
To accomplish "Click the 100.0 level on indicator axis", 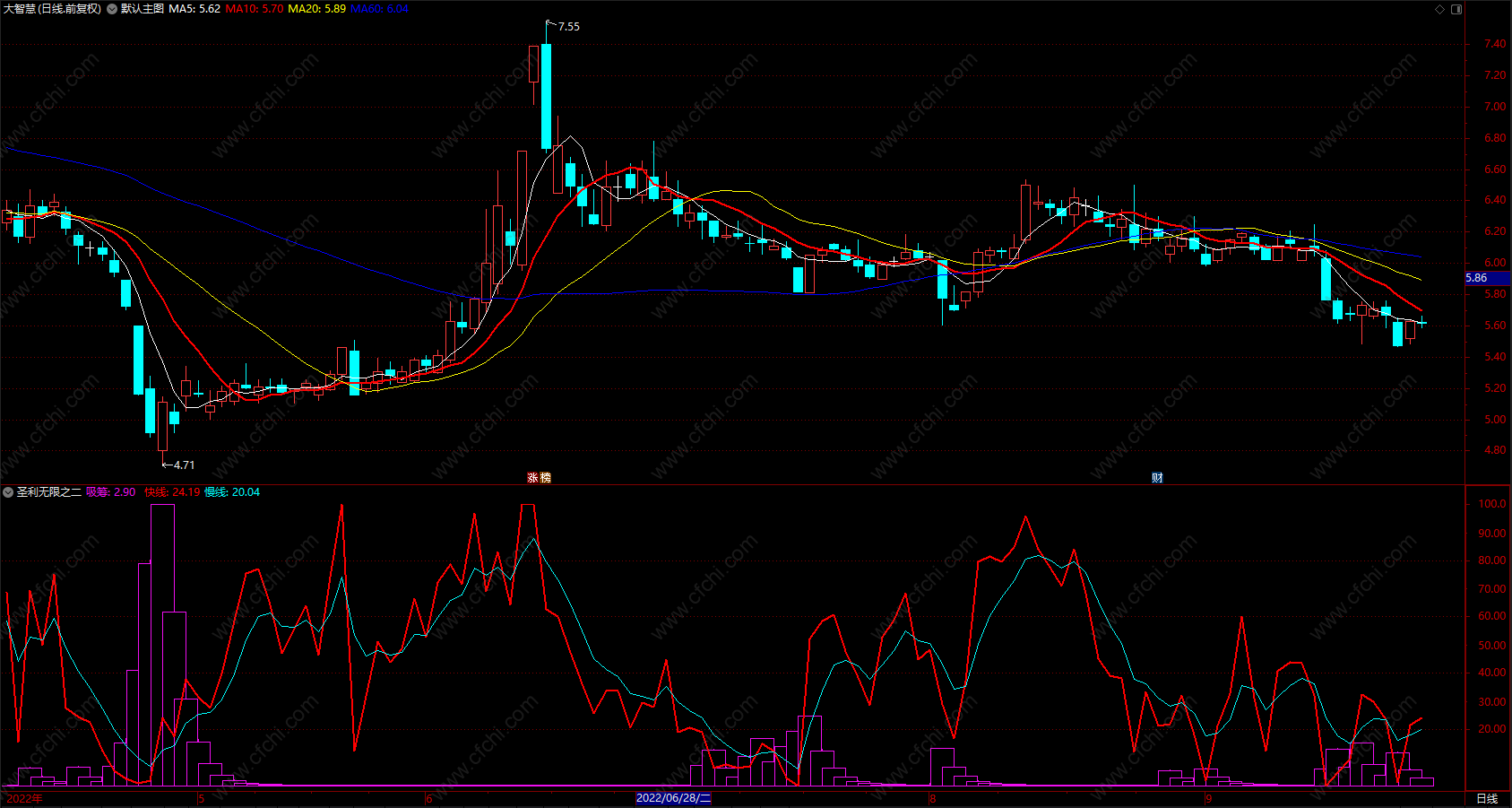I will [1492, 504].
